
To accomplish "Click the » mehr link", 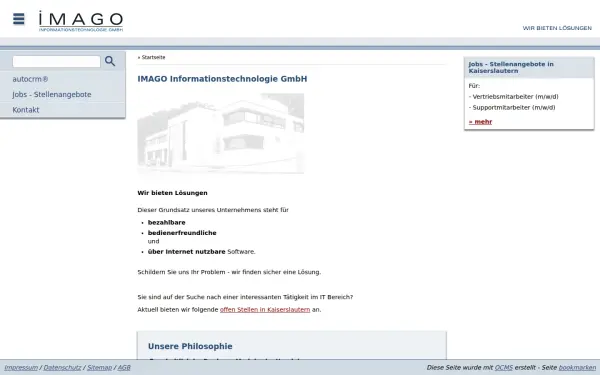I will 480,122.
